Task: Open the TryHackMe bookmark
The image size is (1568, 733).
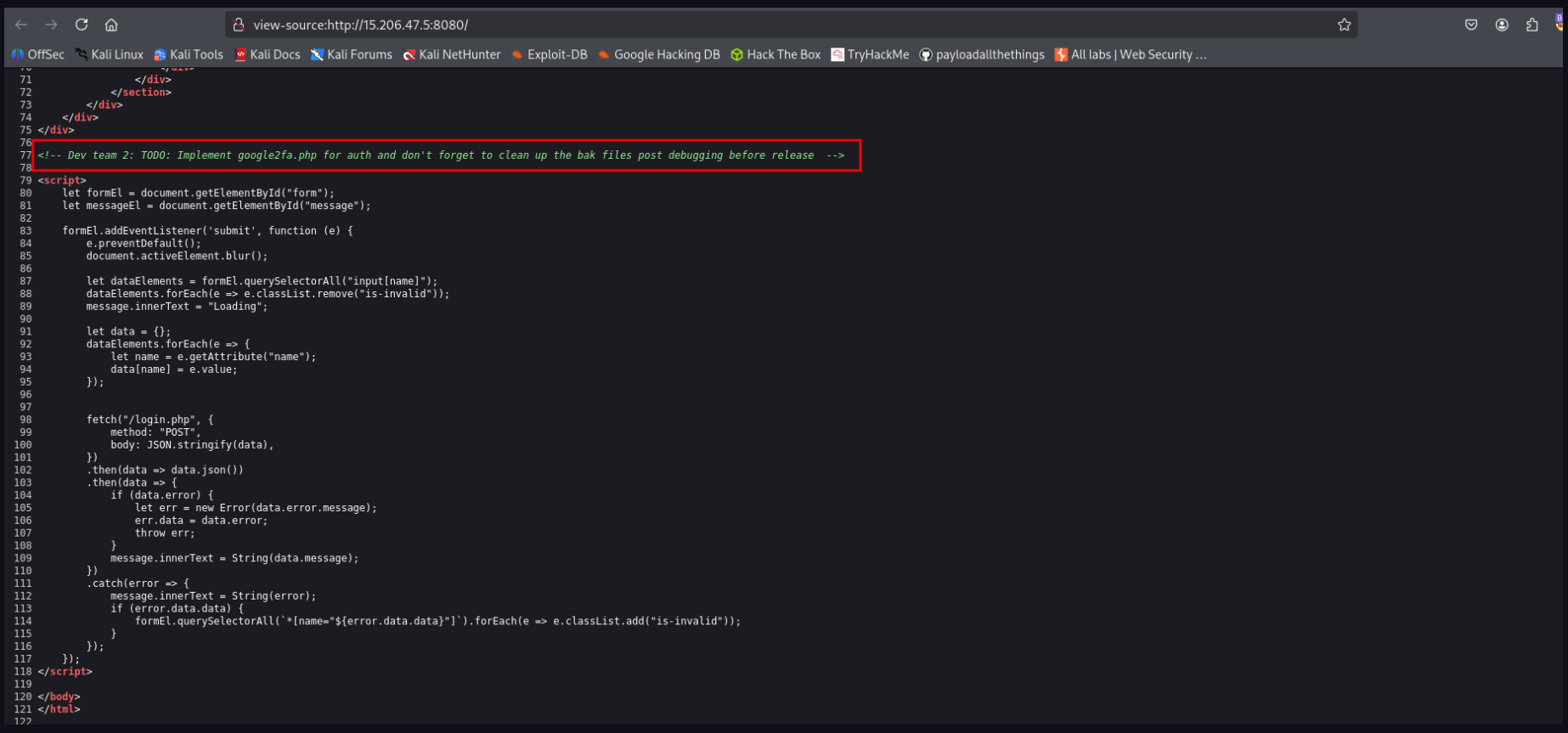Action: tap(870, 54)
